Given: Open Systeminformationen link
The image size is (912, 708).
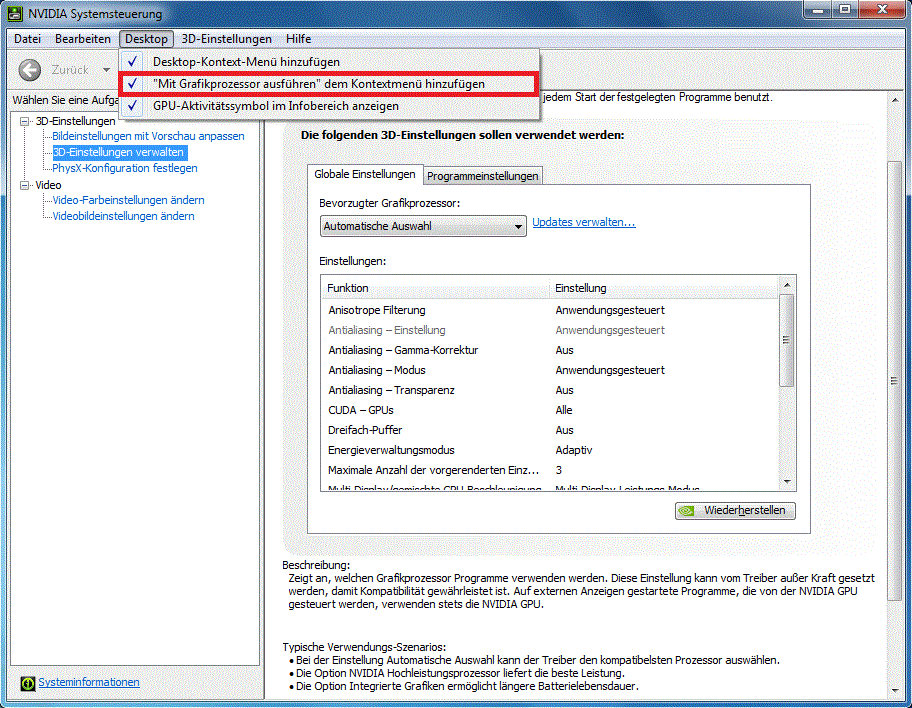Looking at the screenshot, I should coord(89,682).
